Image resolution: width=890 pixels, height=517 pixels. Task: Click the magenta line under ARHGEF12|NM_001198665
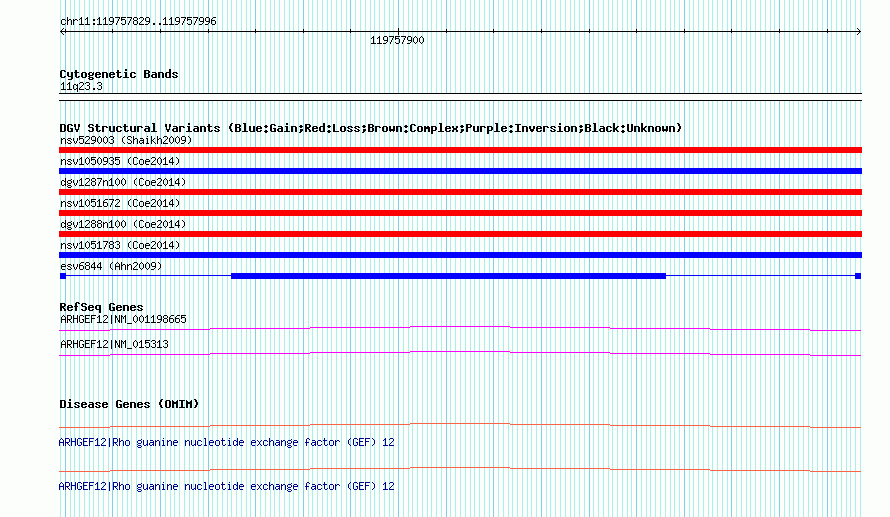click(x=460, y=329)
